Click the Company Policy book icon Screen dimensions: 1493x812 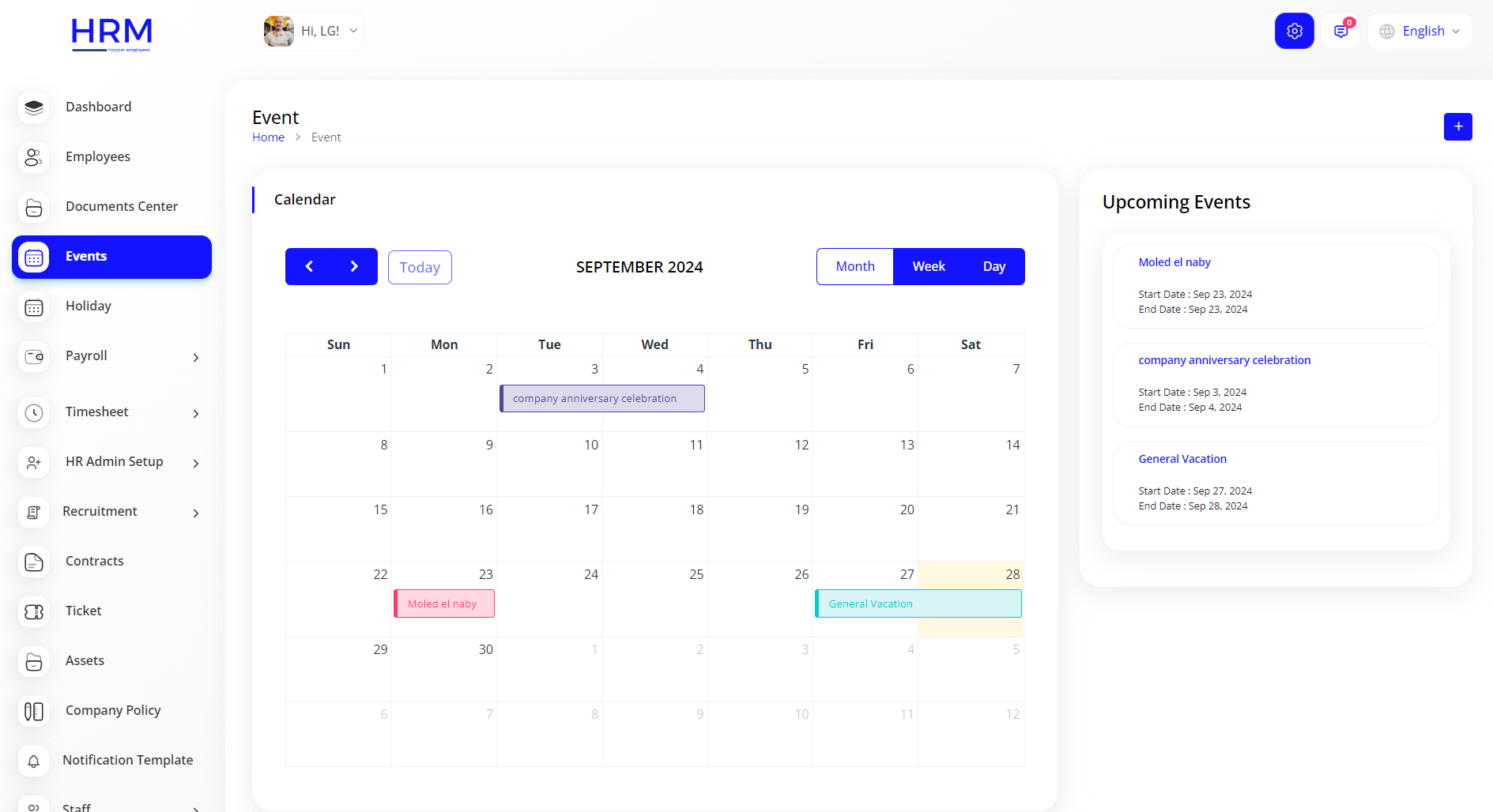click(x=34, y=711)
